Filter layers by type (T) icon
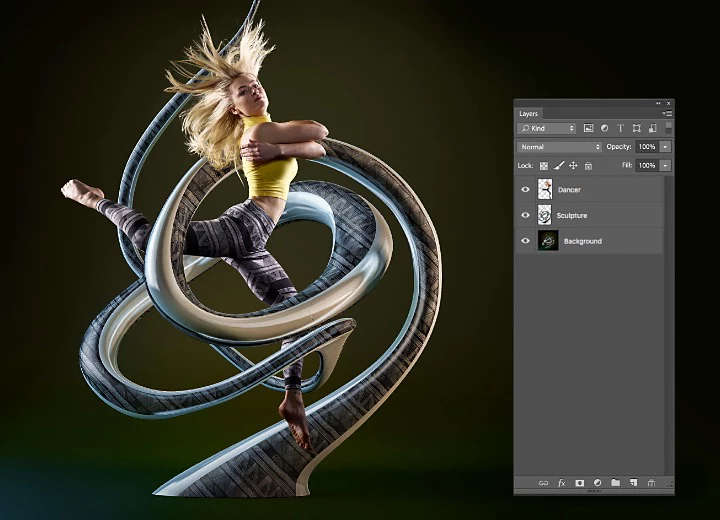Screen dimensions: 720x520 pyautogui.click(x=620, y=128)
